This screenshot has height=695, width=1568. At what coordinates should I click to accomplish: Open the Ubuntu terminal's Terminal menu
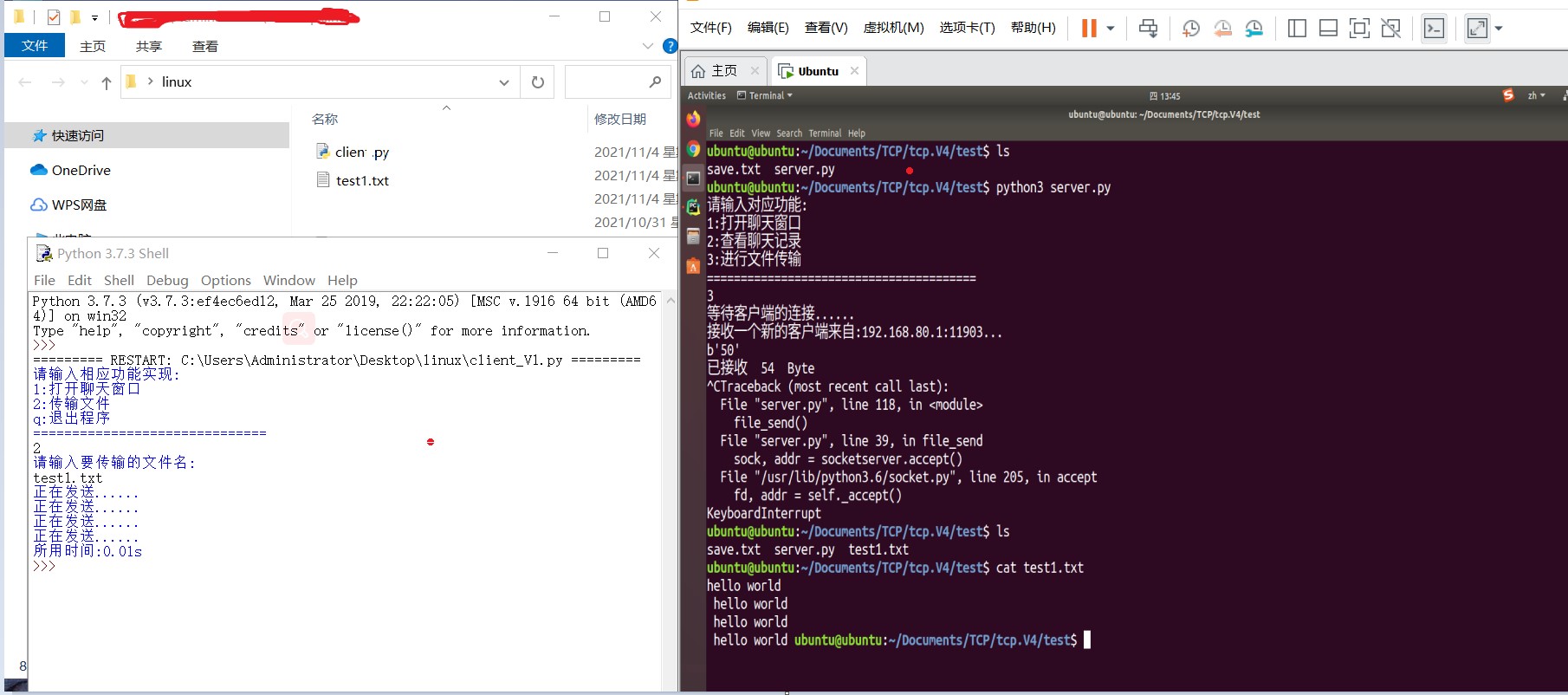825,133
